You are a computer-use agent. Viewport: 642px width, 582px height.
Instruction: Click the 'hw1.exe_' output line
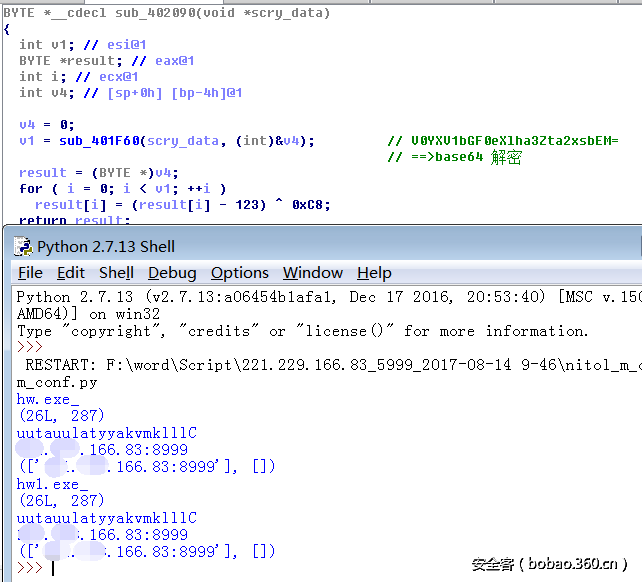coord(52,484)
